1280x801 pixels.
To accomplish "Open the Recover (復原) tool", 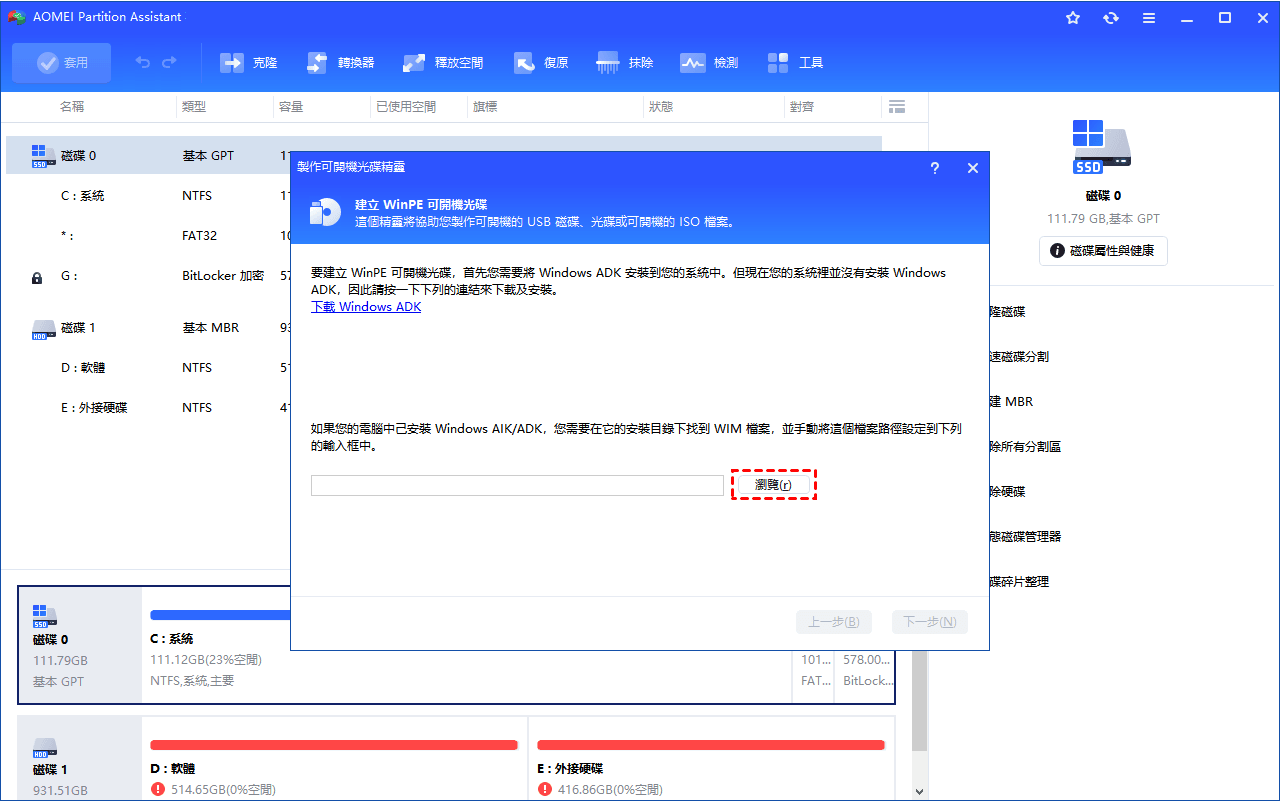I will (x=541, y=63).
